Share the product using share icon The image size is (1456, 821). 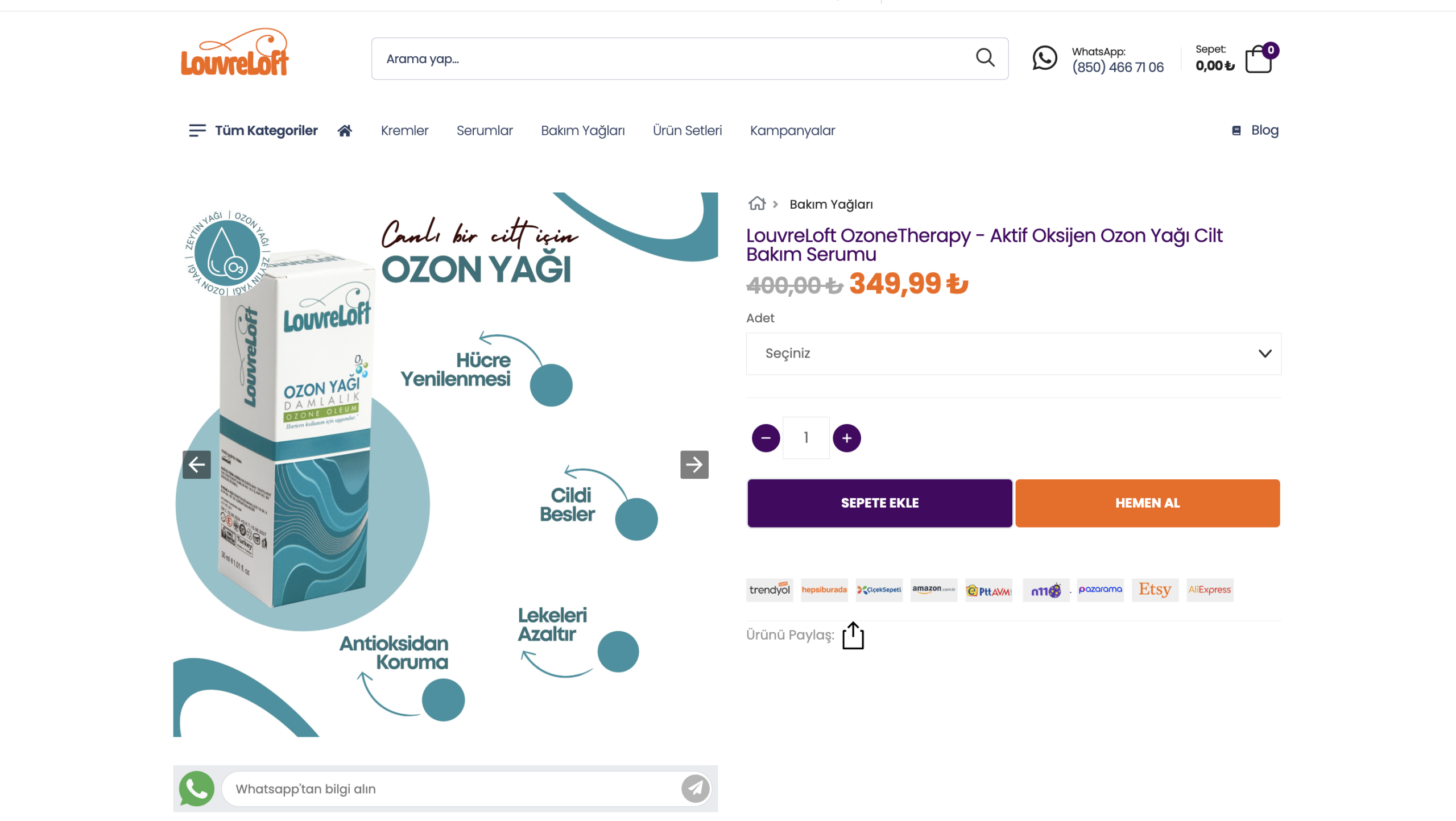coord(853,635)
